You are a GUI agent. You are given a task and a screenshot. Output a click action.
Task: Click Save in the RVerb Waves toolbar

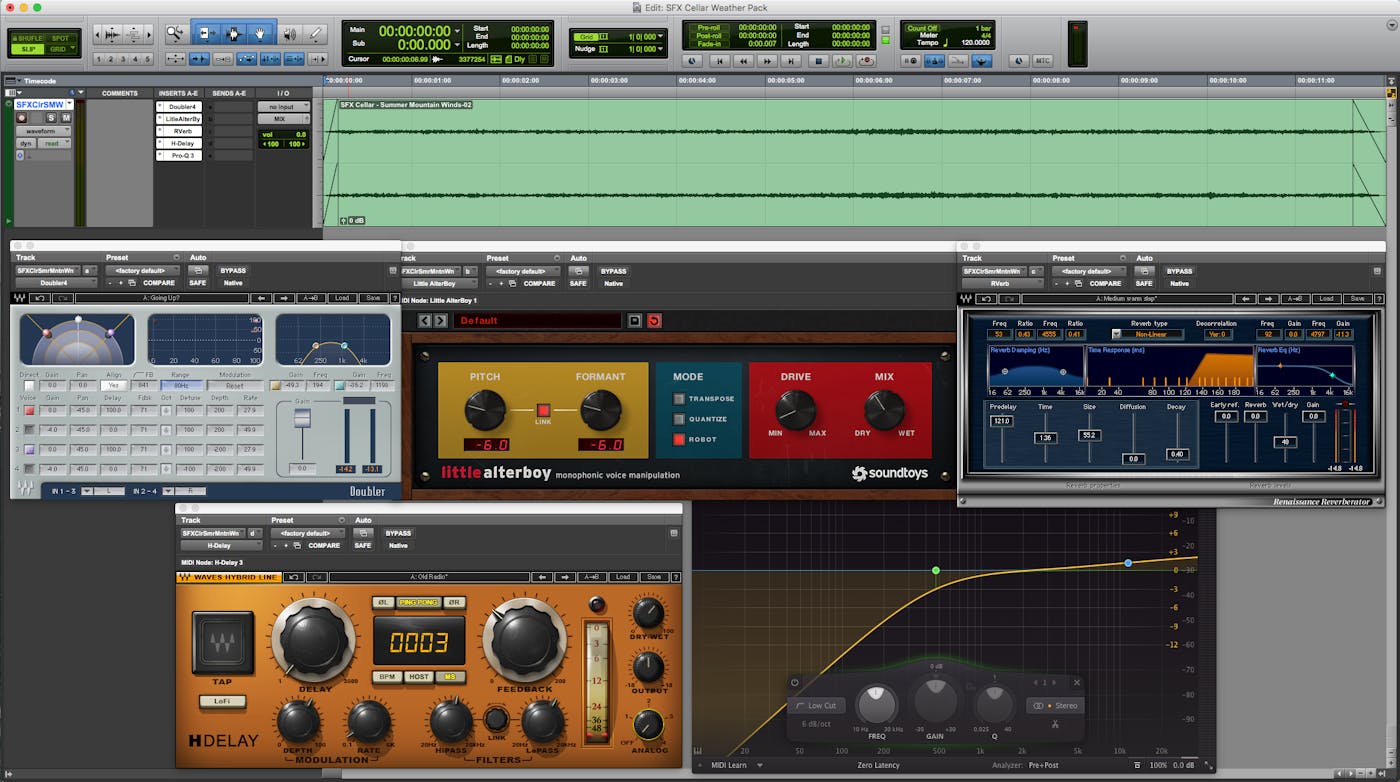click(x=1356, y=298)
